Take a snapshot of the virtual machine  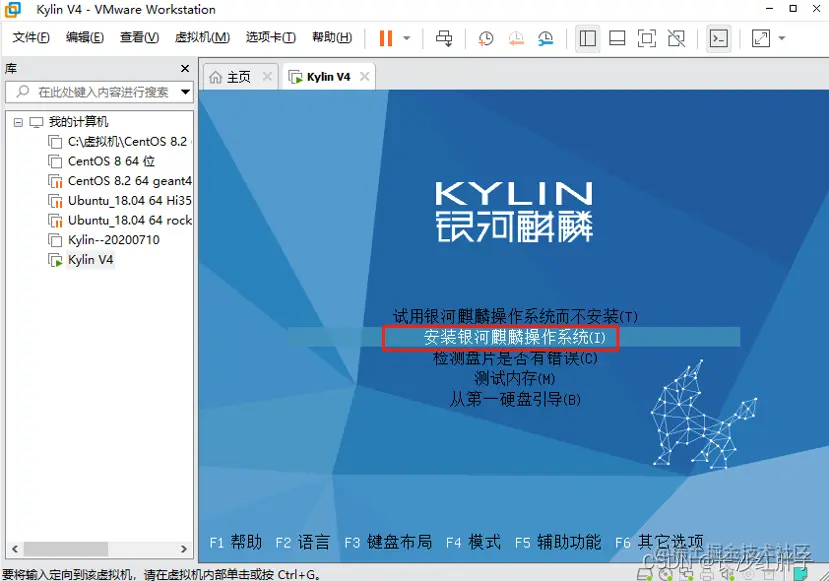485,38
